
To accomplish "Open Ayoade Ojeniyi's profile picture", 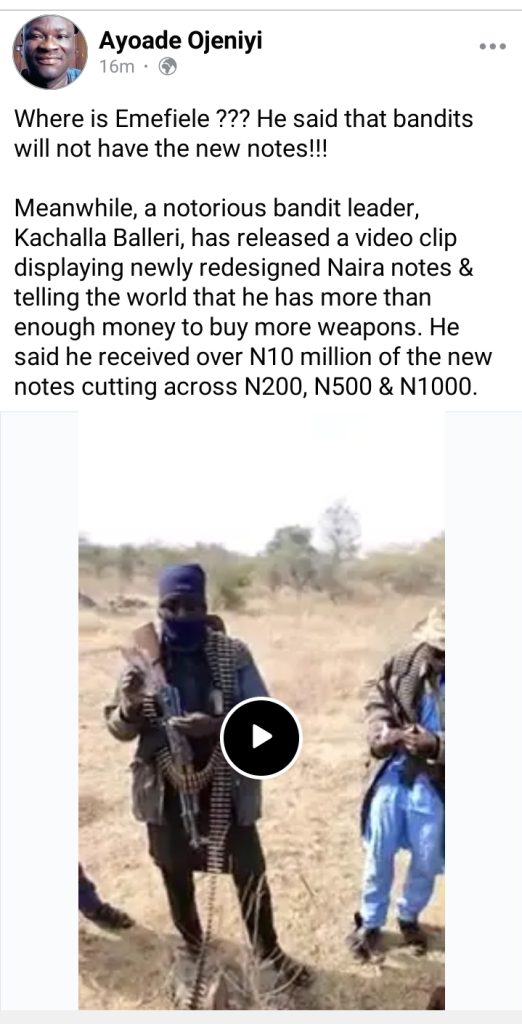I will tap(50, 52).
